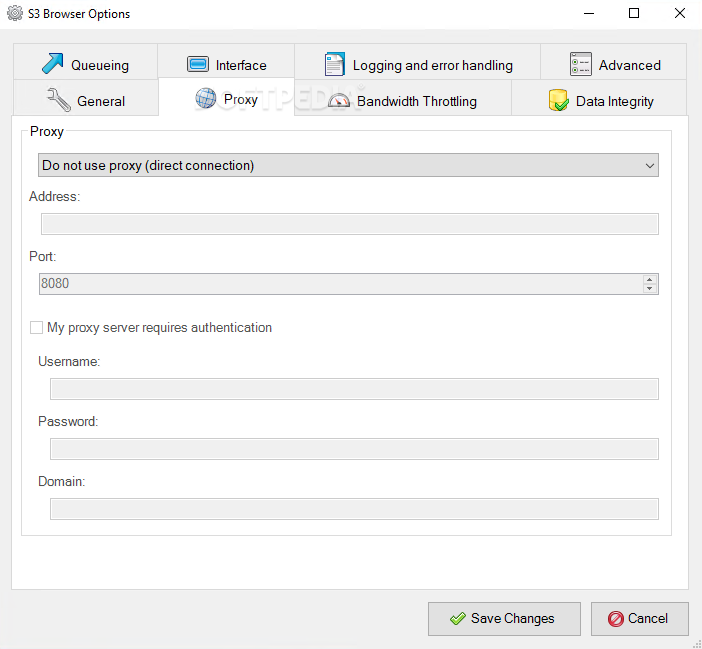Select the General tab
The width and height of the screenshot is (702, 649).
coord(86,98)
